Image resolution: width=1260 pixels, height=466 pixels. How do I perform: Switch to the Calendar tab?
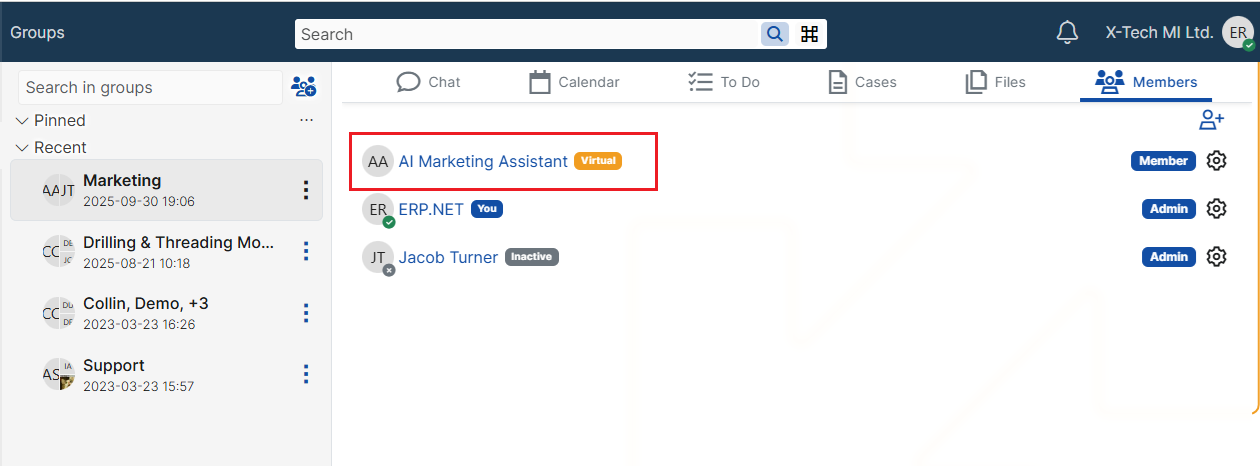click(x=574, y=82)
